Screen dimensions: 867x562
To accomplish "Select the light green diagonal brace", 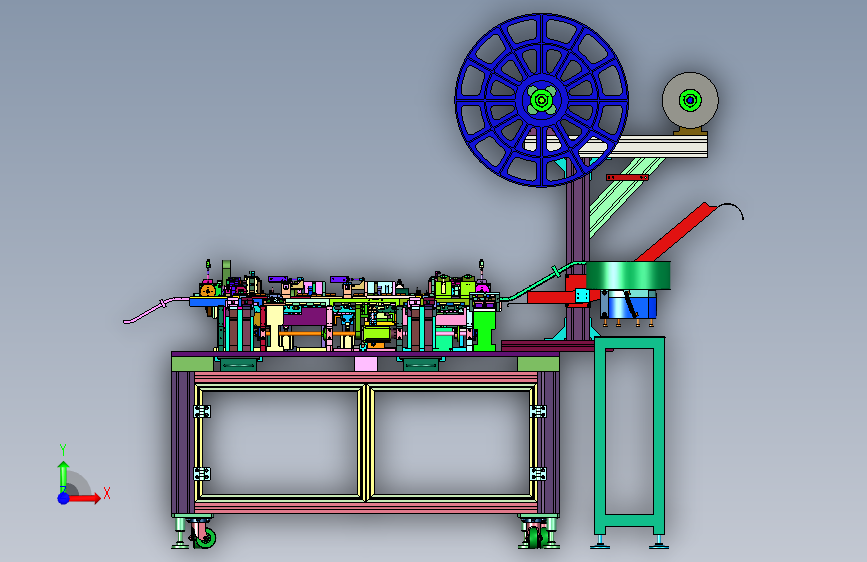I will point(626,196).
